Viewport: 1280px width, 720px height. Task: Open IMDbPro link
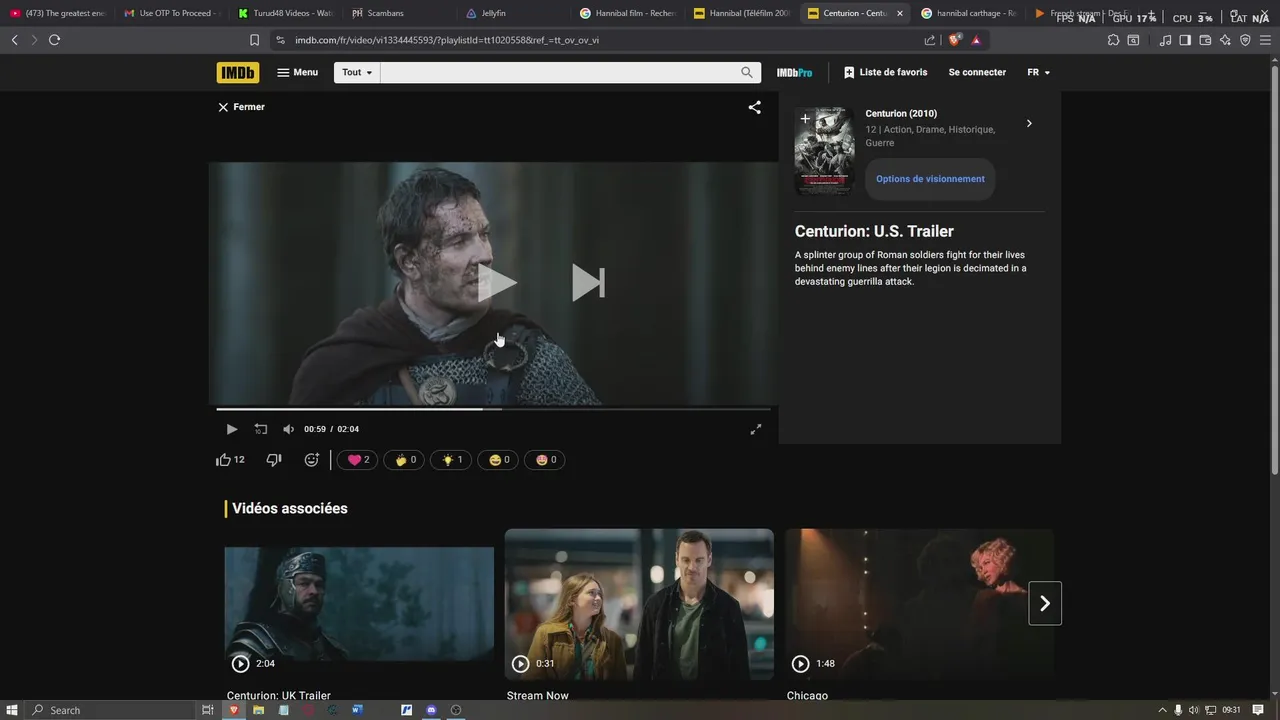pyautogui.click(x=794, y=73)
